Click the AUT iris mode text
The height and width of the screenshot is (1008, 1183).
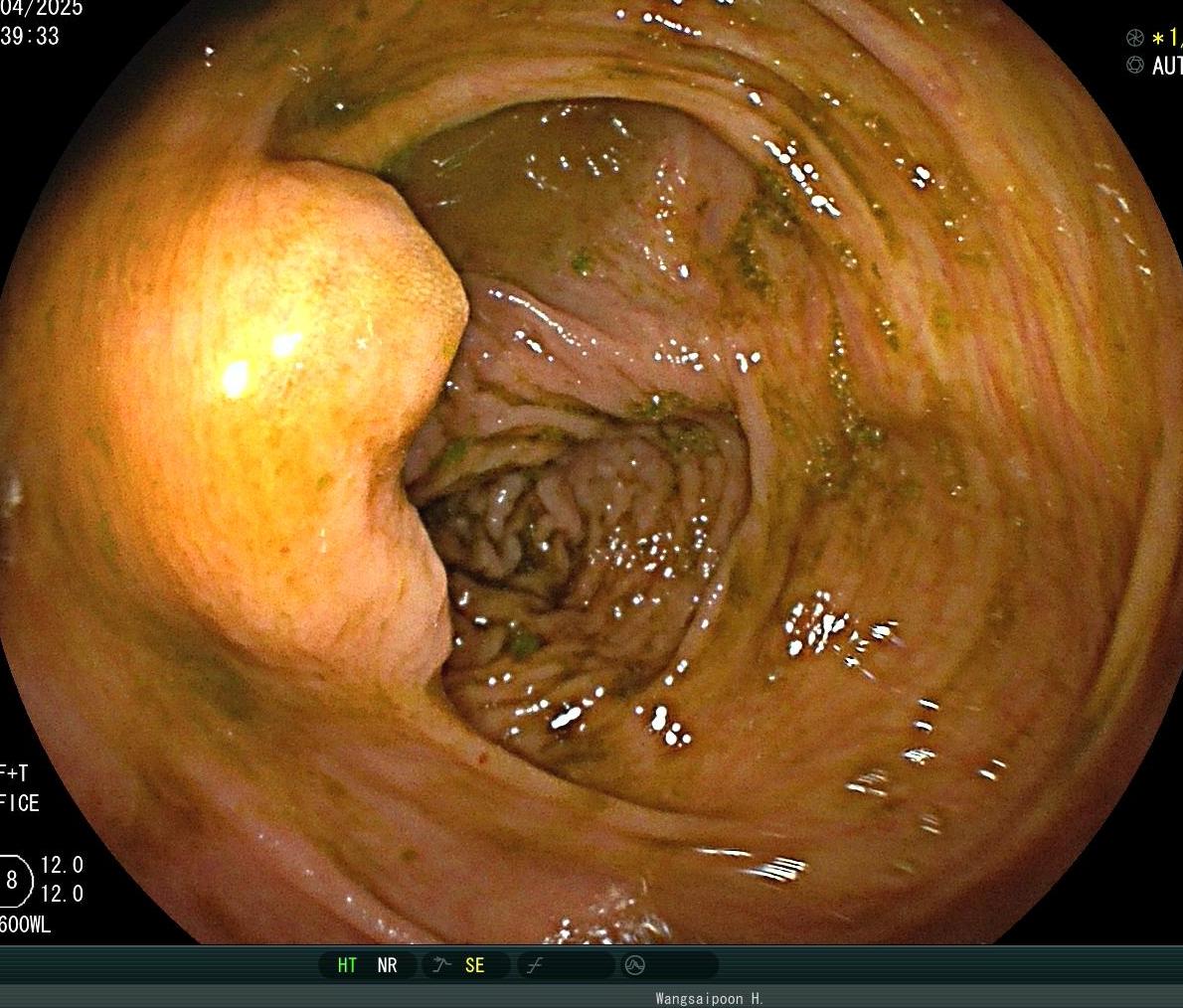1167,66
